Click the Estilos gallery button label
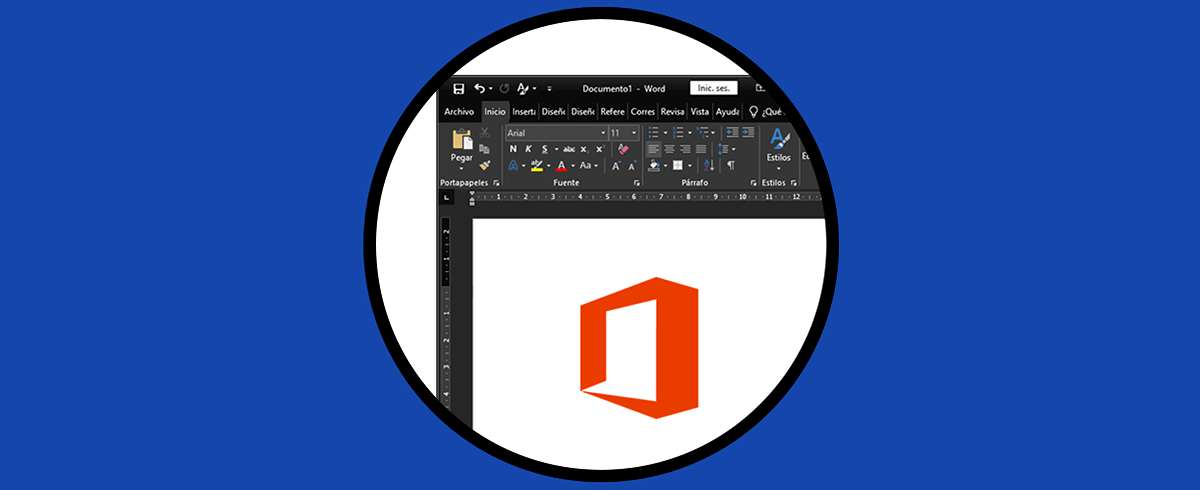 779,157
